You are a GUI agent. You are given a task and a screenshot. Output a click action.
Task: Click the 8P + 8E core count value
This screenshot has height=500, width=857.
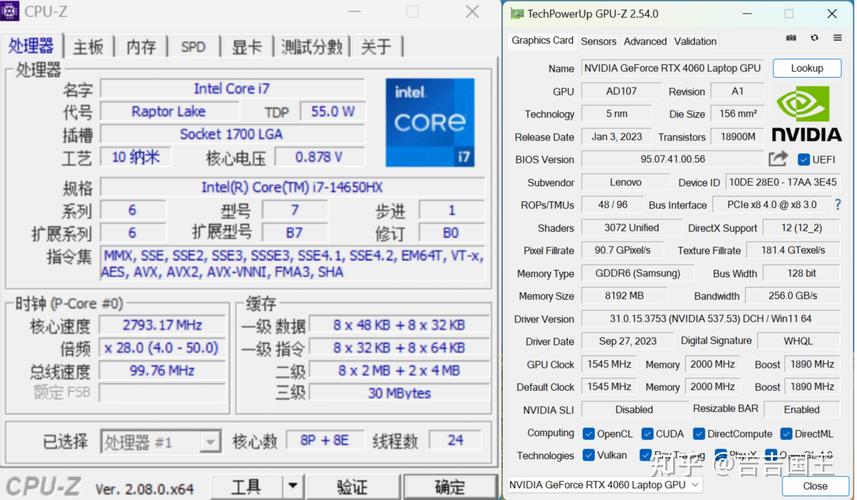click(324, 440)
